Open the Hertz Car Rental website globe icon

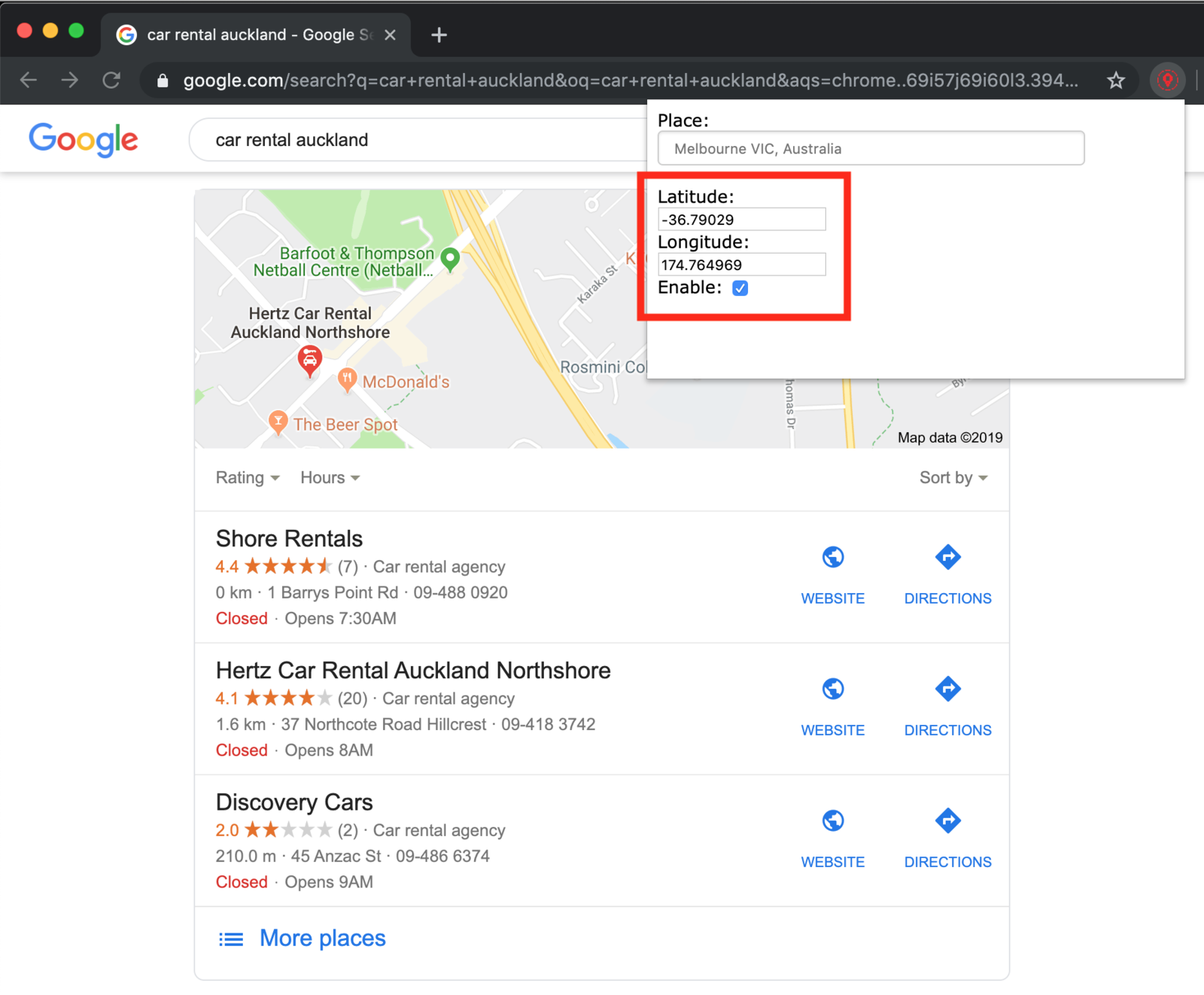[x=833, y=689]
